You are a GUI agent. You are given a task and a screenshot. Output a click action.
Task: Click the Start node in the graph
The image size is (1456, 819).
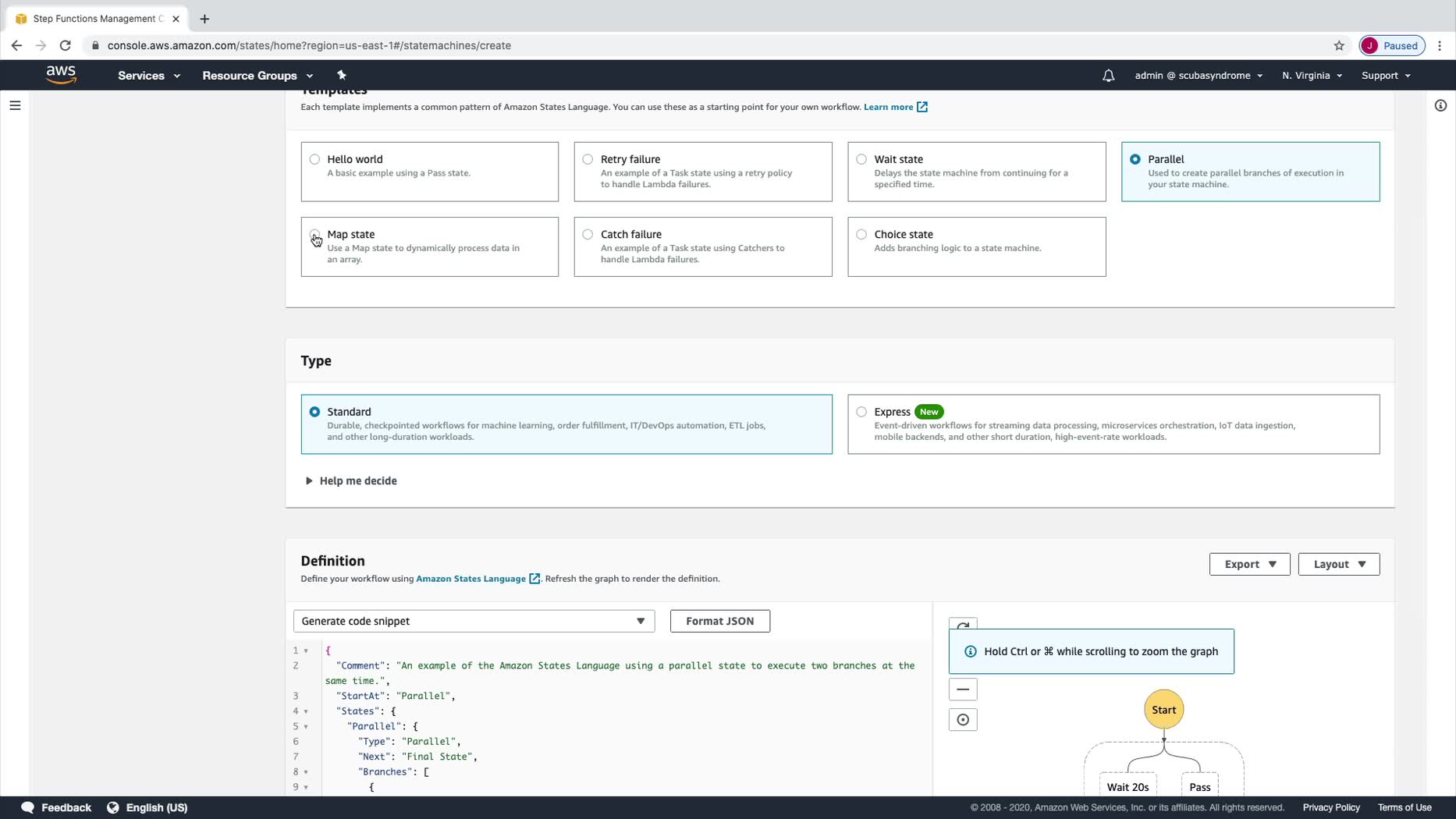[1163, 710]
